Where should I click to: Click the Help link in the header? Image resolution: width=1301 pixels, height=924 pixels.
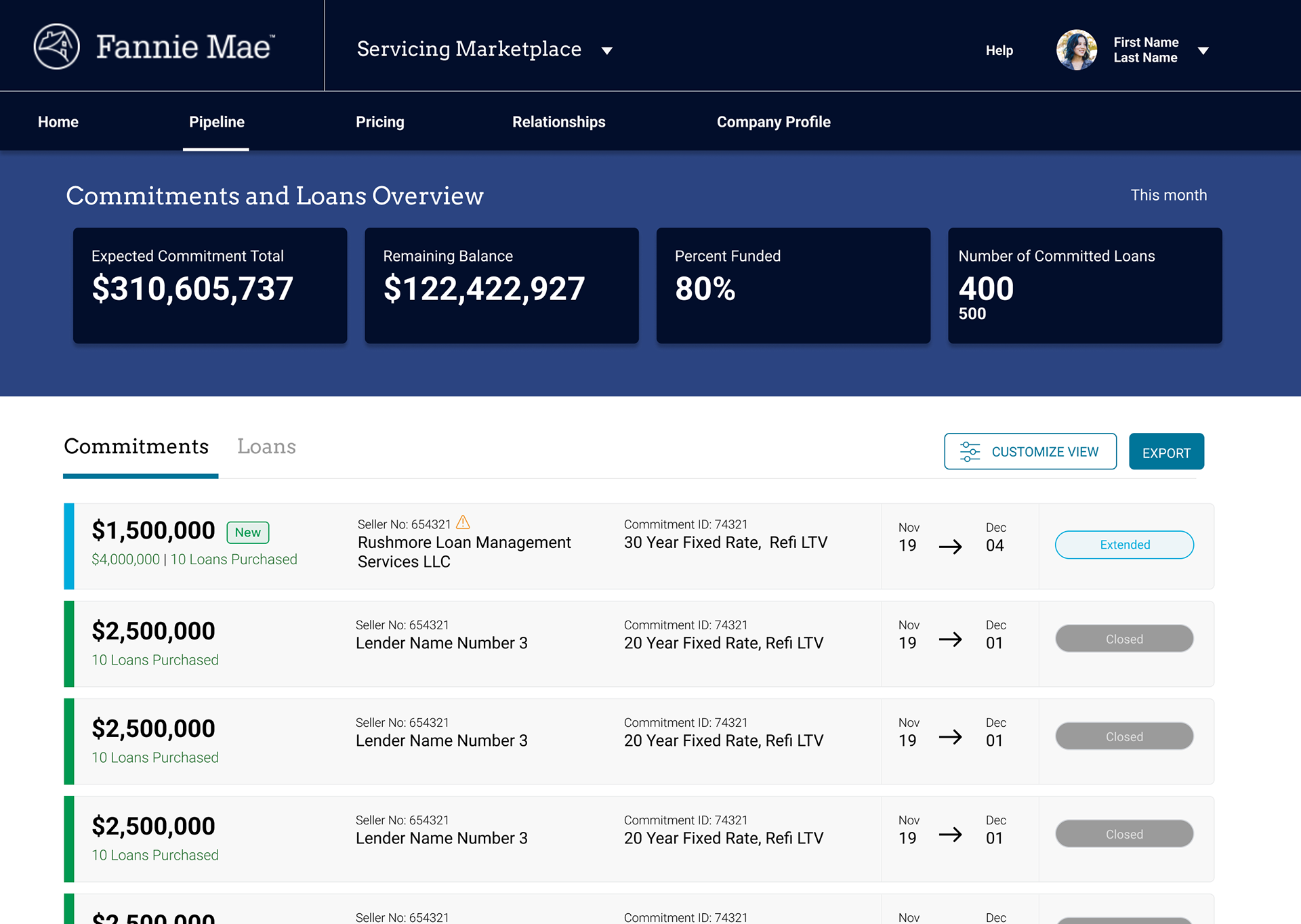(999, 51)
